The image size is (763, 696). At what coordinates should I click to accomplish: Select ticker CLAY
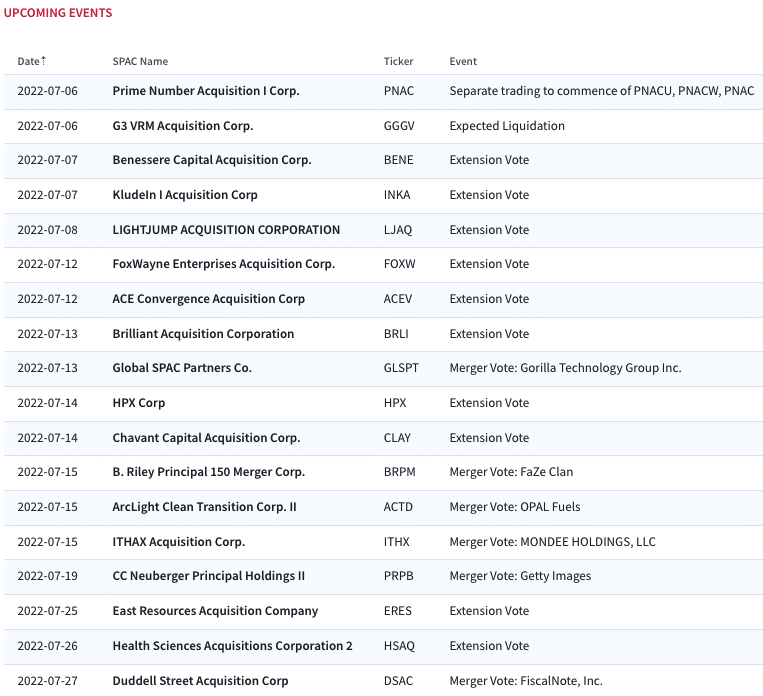397,438
